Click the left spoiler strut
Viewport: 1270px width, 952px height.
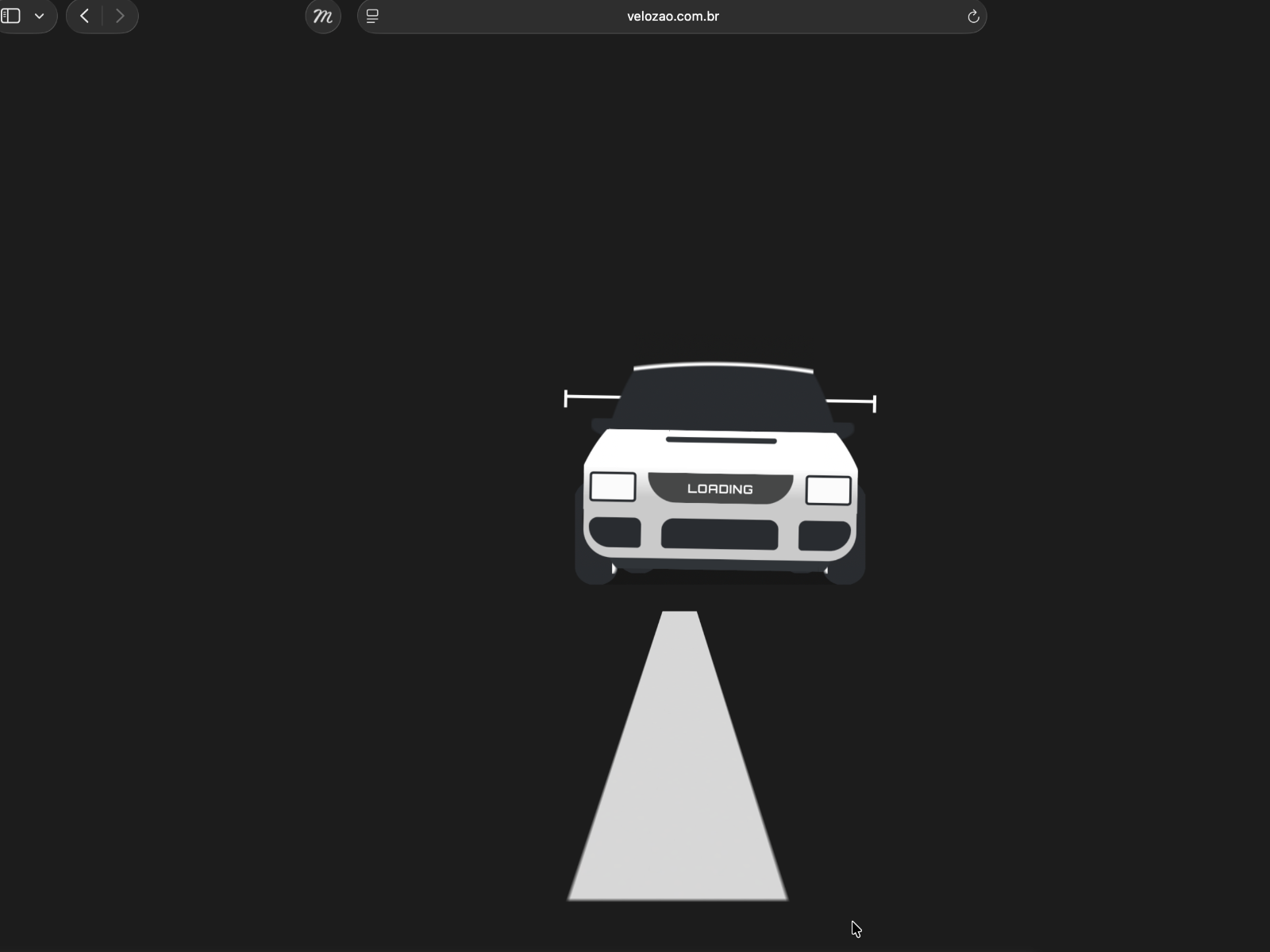click(x=591, y=396)
